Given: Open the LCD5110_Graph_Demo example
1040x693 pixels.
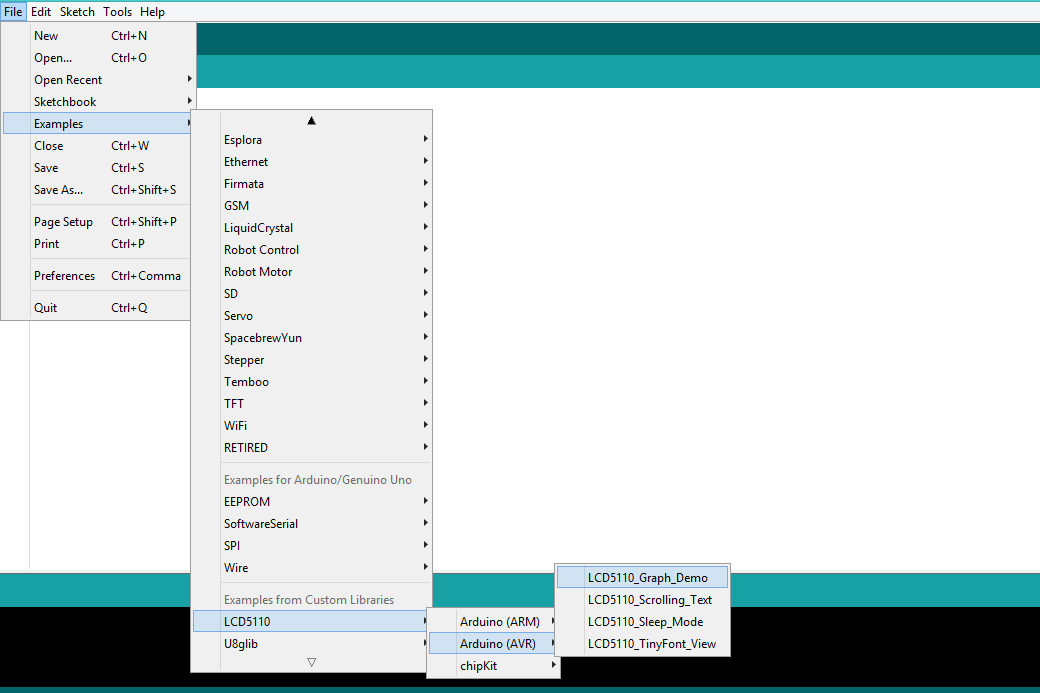Looking at the screenshot, I should pos(643,578).
